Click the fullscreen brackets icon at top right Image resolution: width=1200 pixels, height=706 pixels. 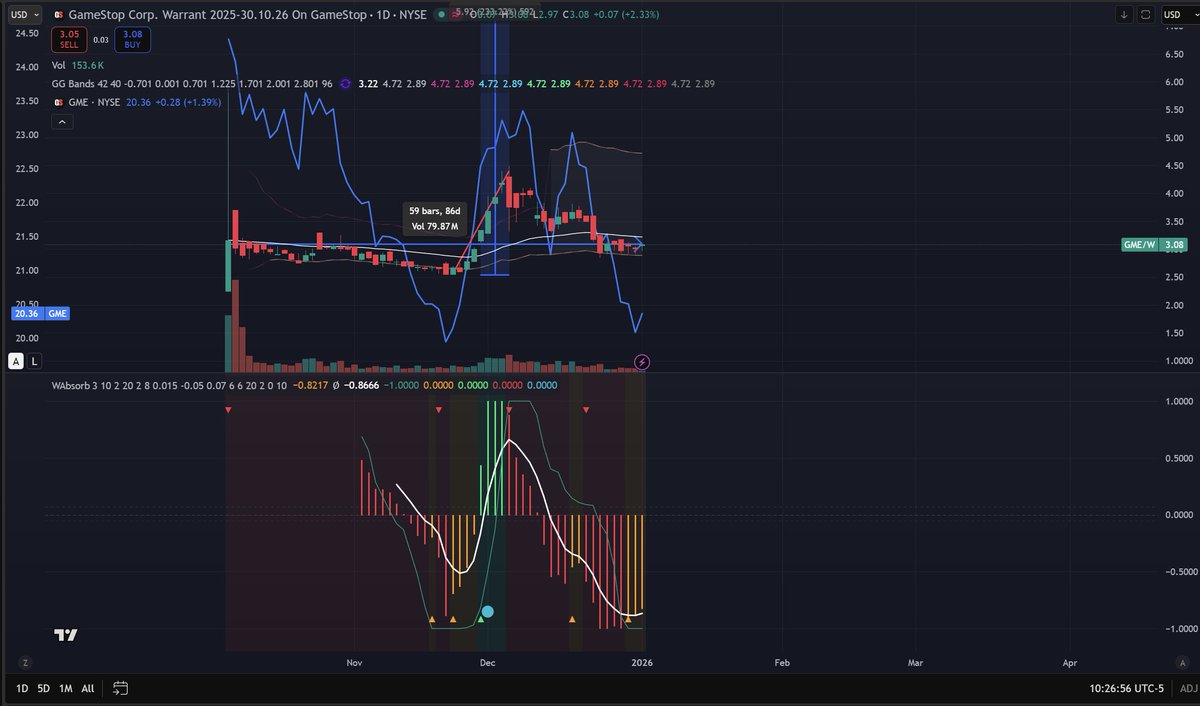click(1145, 15)
